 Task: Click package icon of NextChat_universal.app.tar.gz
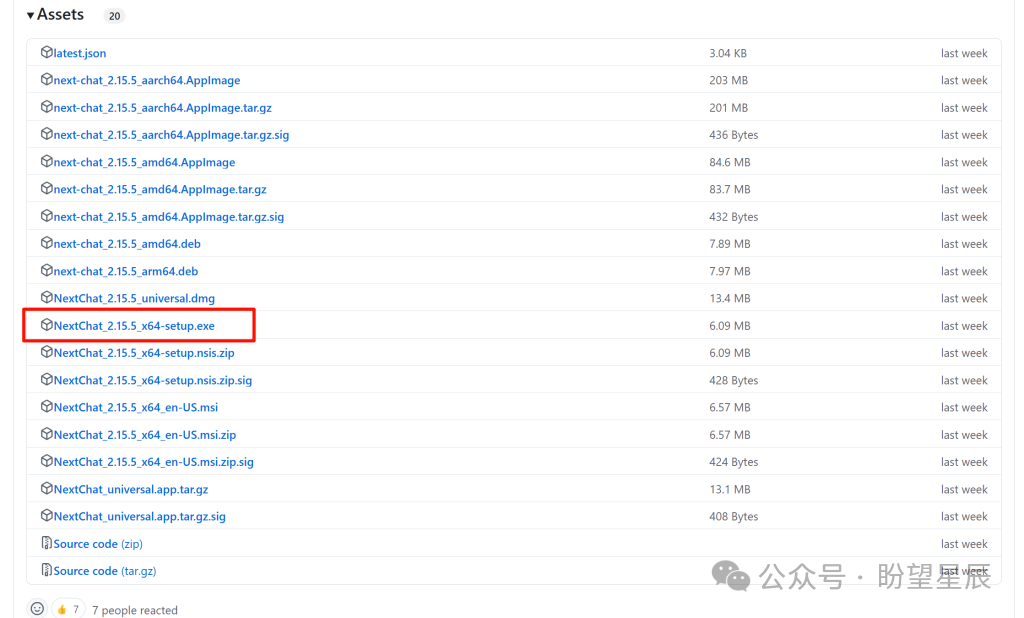pyautogui.click(x=46, y=488)
